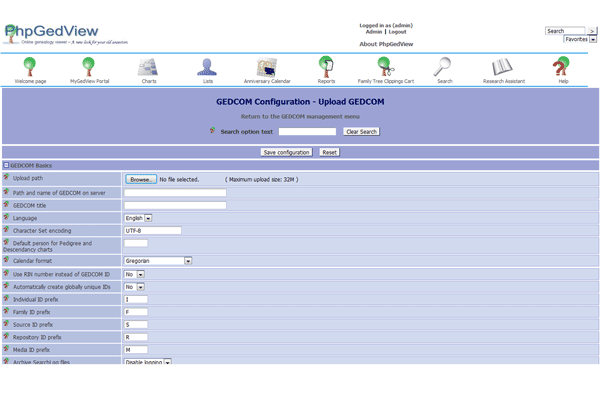Click the Lists icon
Viewport: 600px width, 400px height.
pos(208,67)
